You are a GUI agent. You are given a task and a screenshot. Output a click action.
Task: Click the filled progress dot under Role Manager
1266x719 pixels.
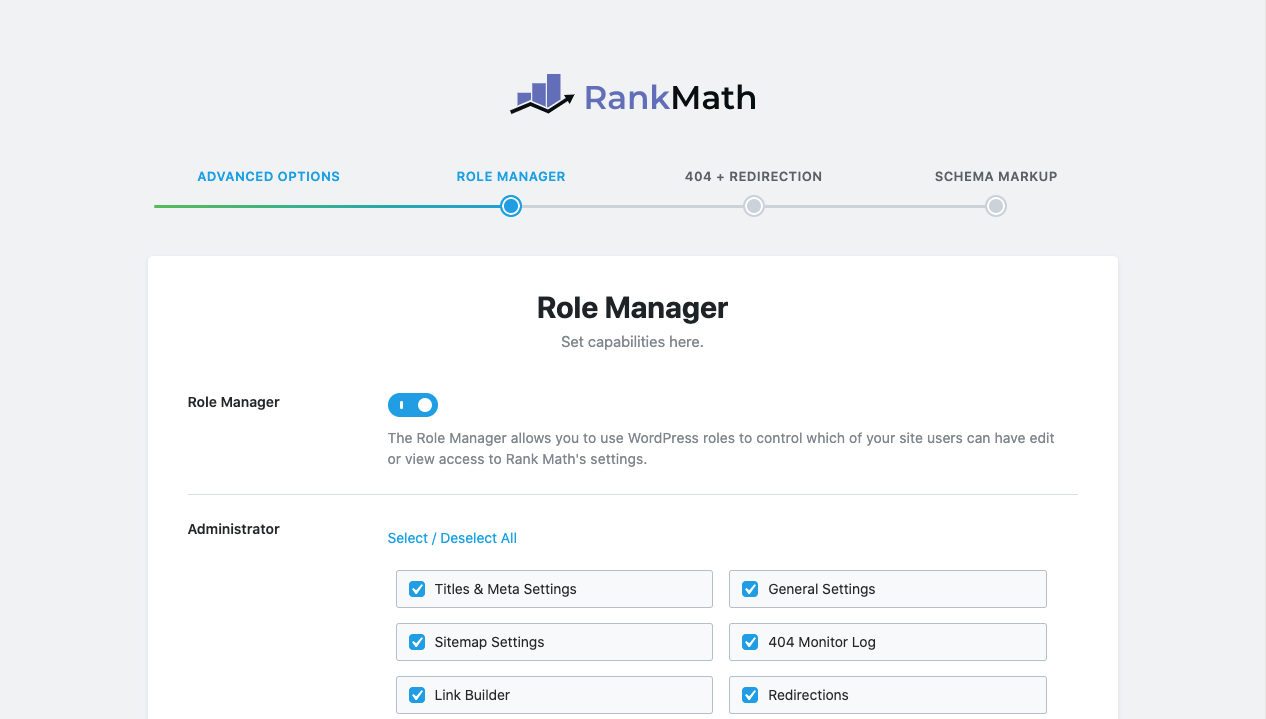pyautogui.click(x=510, y=206)
